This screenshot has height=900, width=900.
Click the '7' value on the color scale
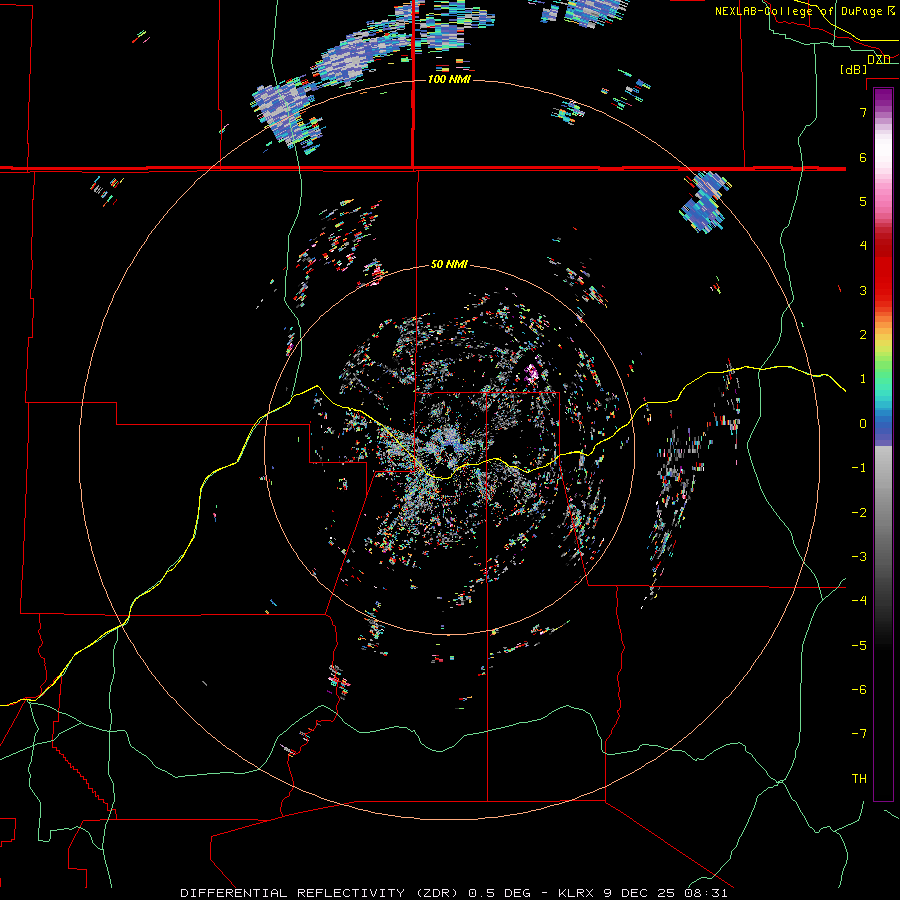862,112
